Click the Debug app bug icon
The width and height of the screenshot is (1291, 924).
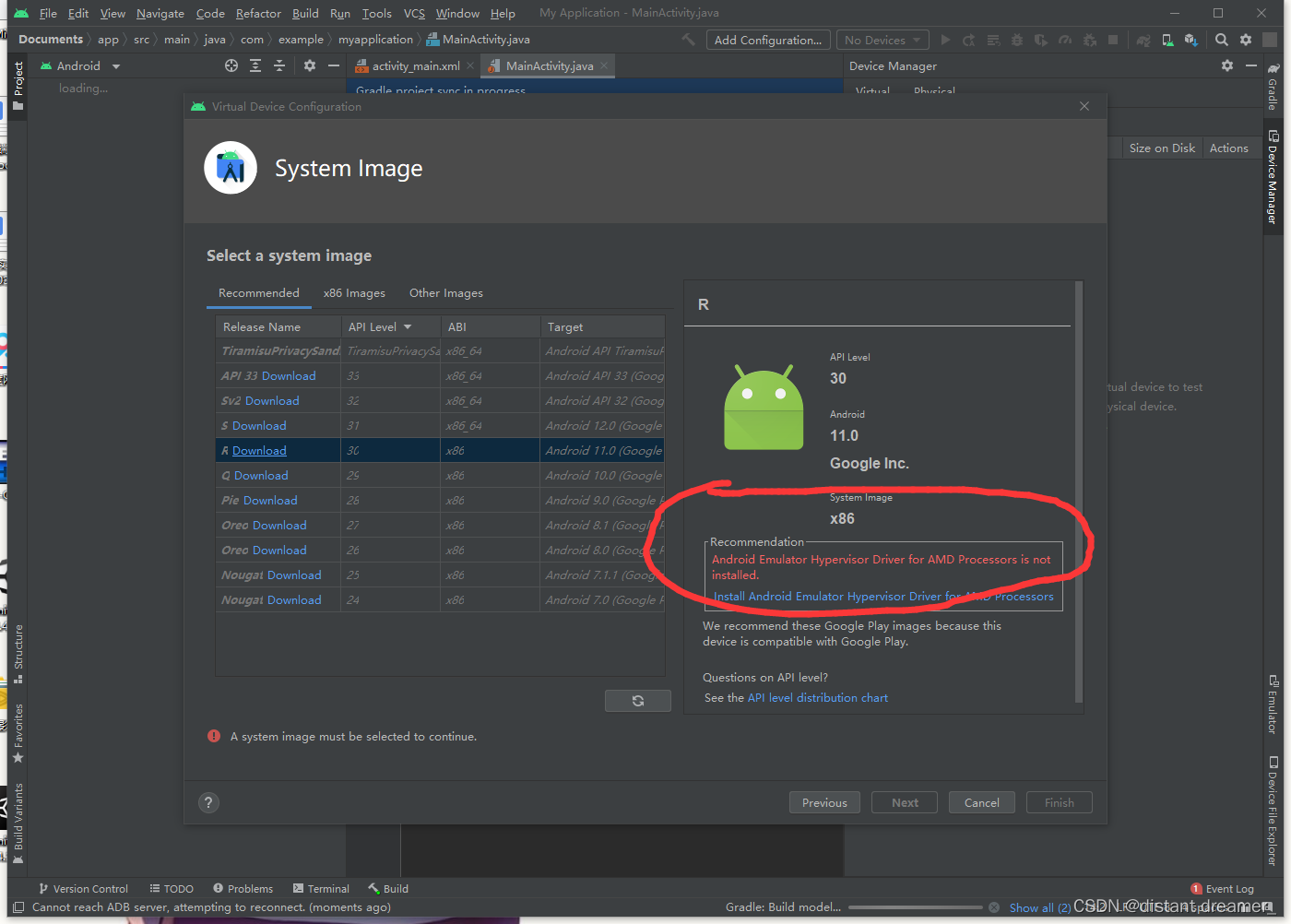tap(1017, 40)
